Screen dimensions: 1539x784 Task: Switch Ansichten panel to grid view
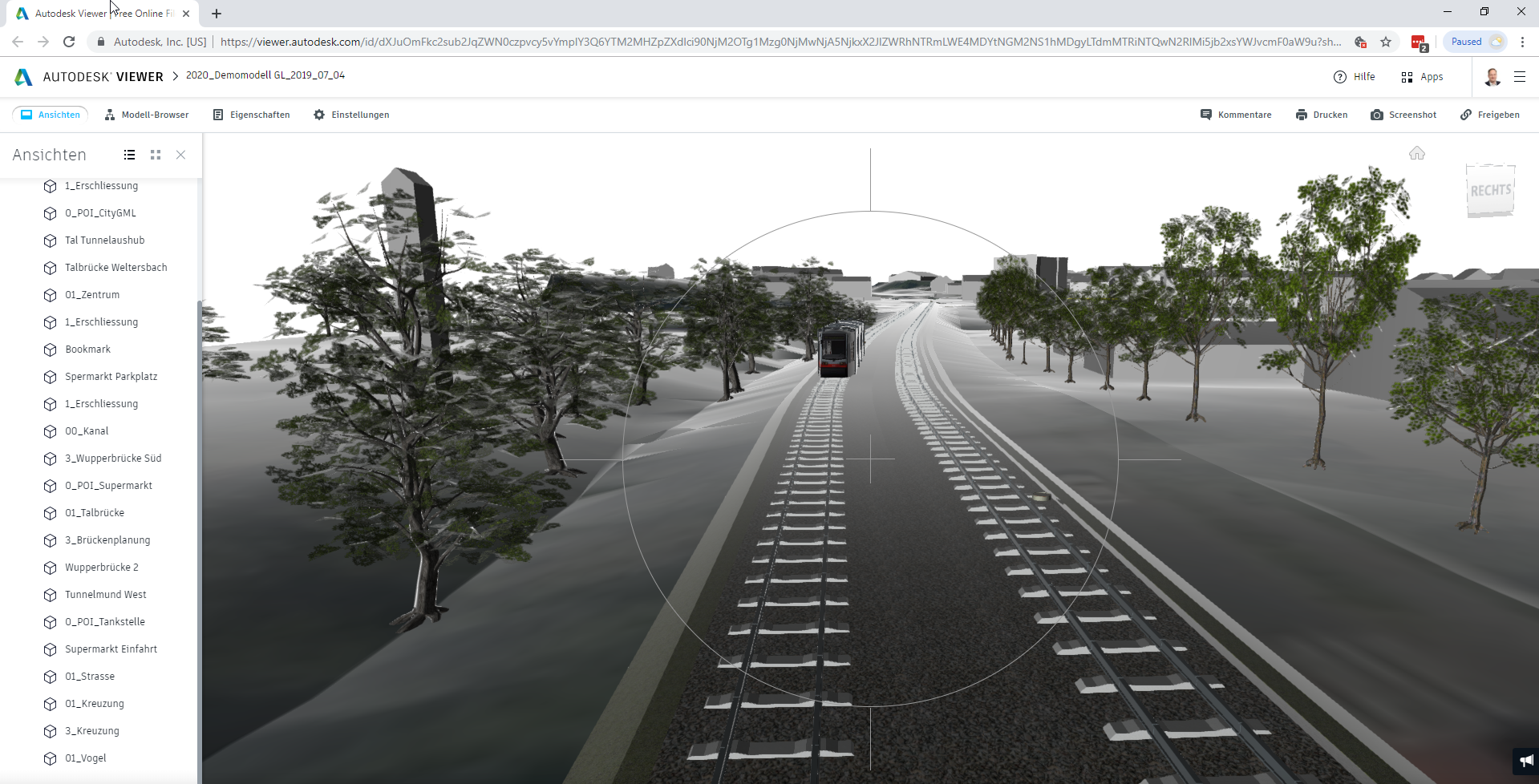[155, 155]
